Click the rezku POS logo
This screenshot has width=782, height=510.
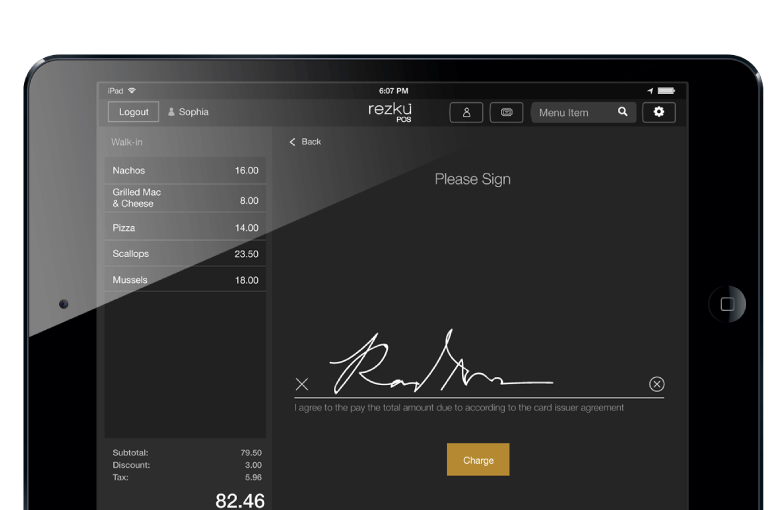point(390,112)
